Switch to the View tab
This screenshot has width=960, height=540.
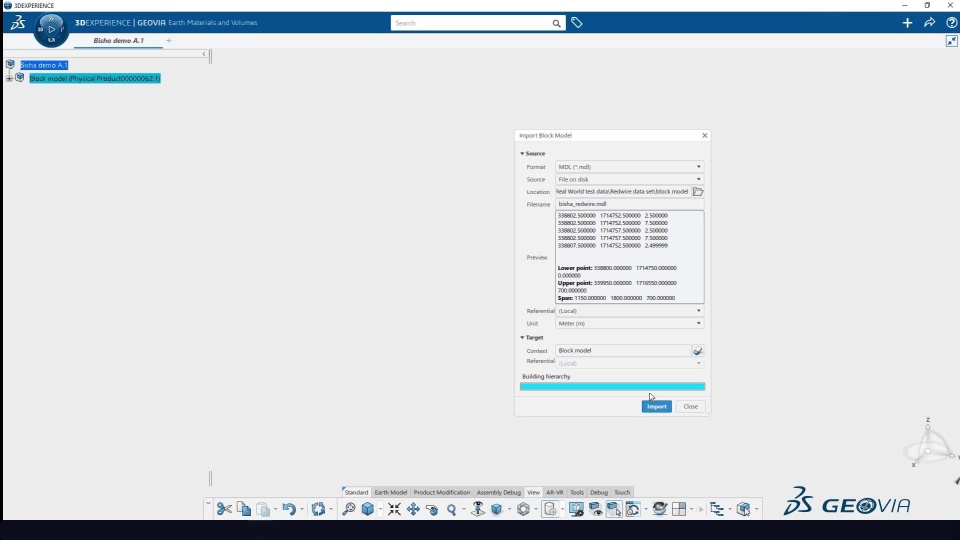coord(533,492)
